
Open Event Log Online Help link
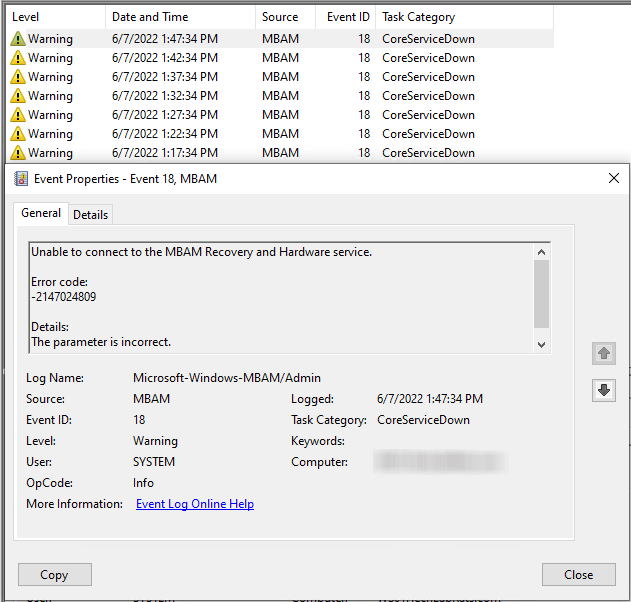point(195,504)
